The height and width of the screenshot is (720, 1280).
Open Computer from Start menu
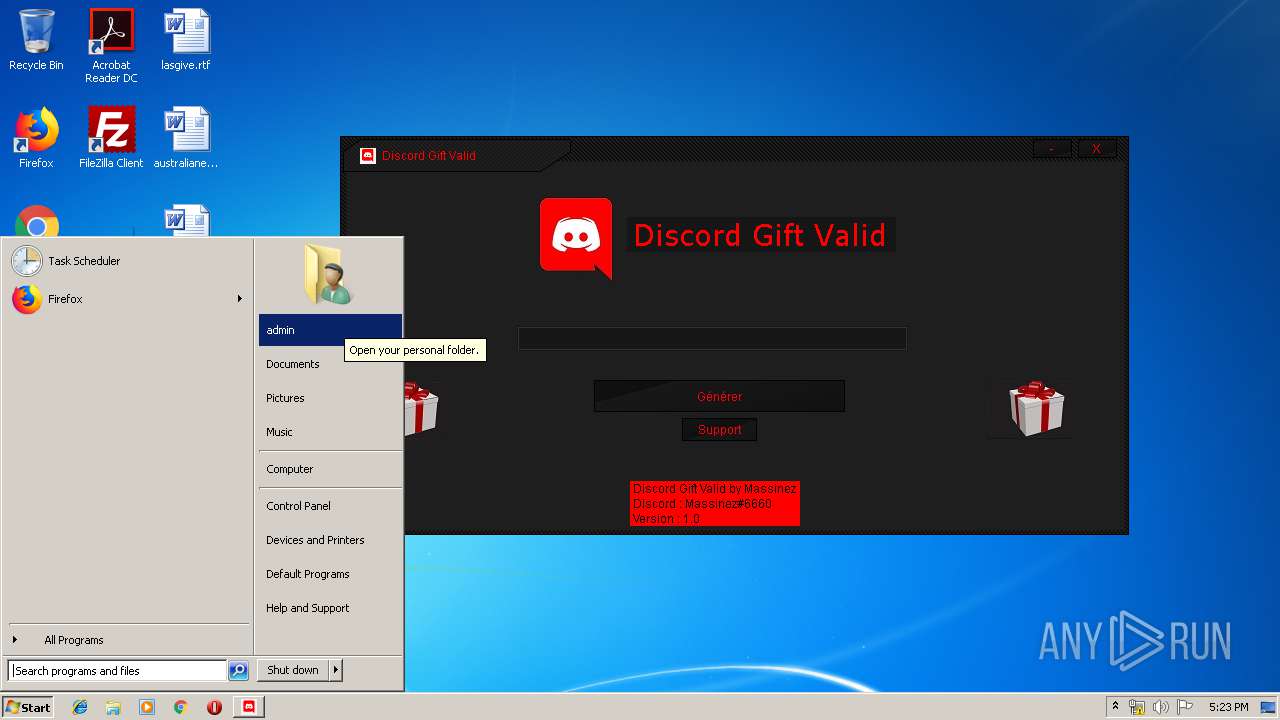(330, 469)
